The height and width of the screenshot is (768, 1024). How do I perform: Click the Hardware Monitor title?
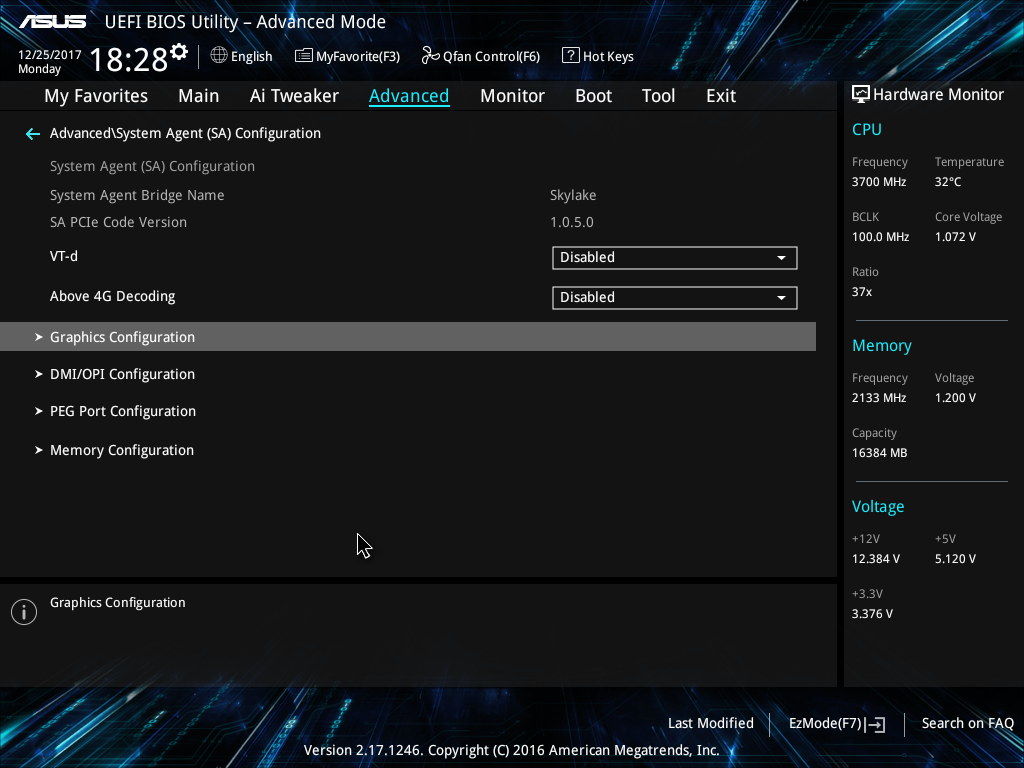tap(938, 95)
